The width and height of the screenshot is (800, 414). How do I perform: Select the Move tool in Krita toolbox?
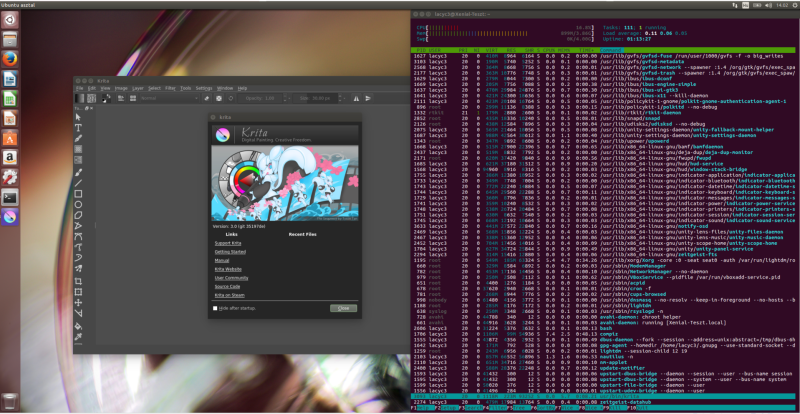coord(79,303)
